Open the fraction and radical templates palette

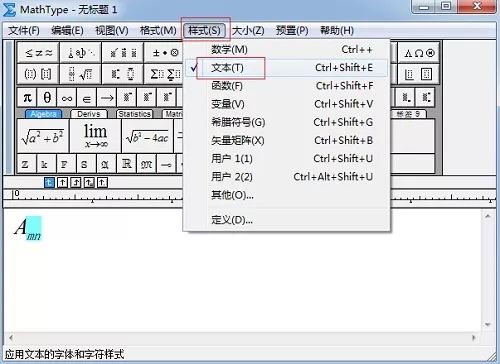click(81, 74)
